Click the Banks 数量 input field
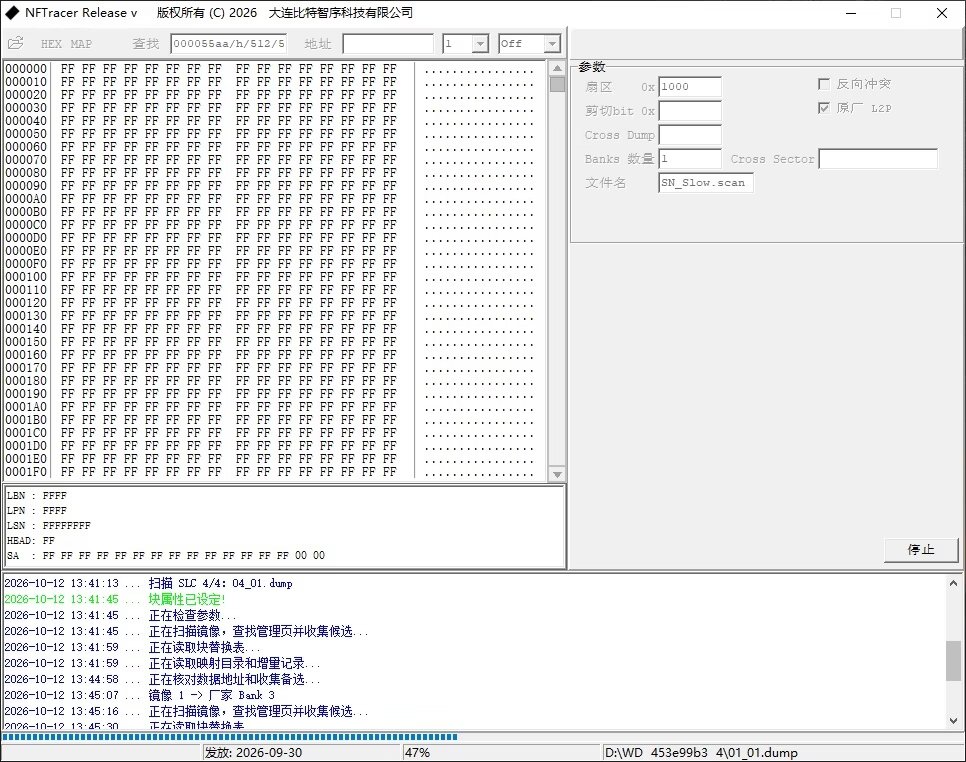Image resolution: width=966 pixels, height=762 pixels. pos(690,159)
